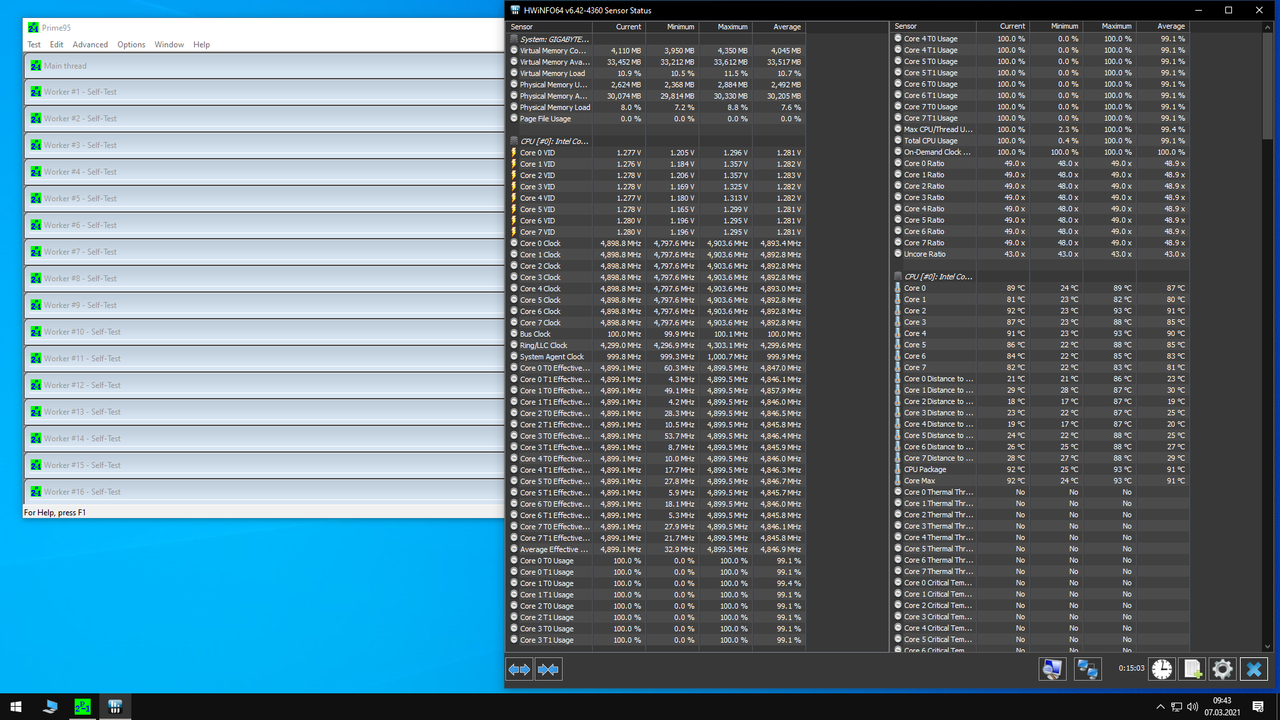1280x720 pixels.
Task: Open the Test menu in Prime95
Action: click(x=34, y=45)
